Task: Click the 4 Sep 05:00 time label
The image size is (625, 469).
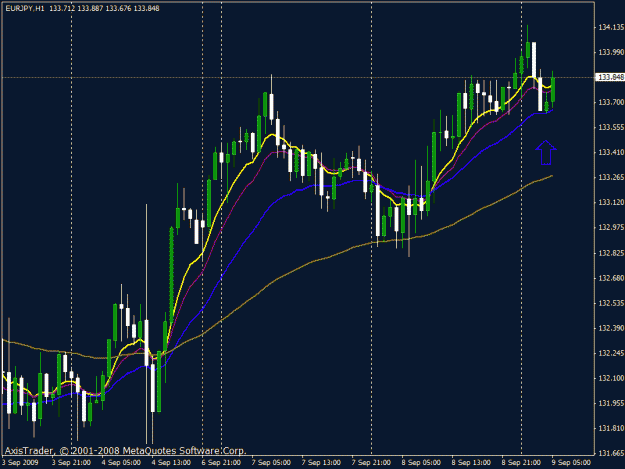Action: pyautogui.click(x=121, y=463)
